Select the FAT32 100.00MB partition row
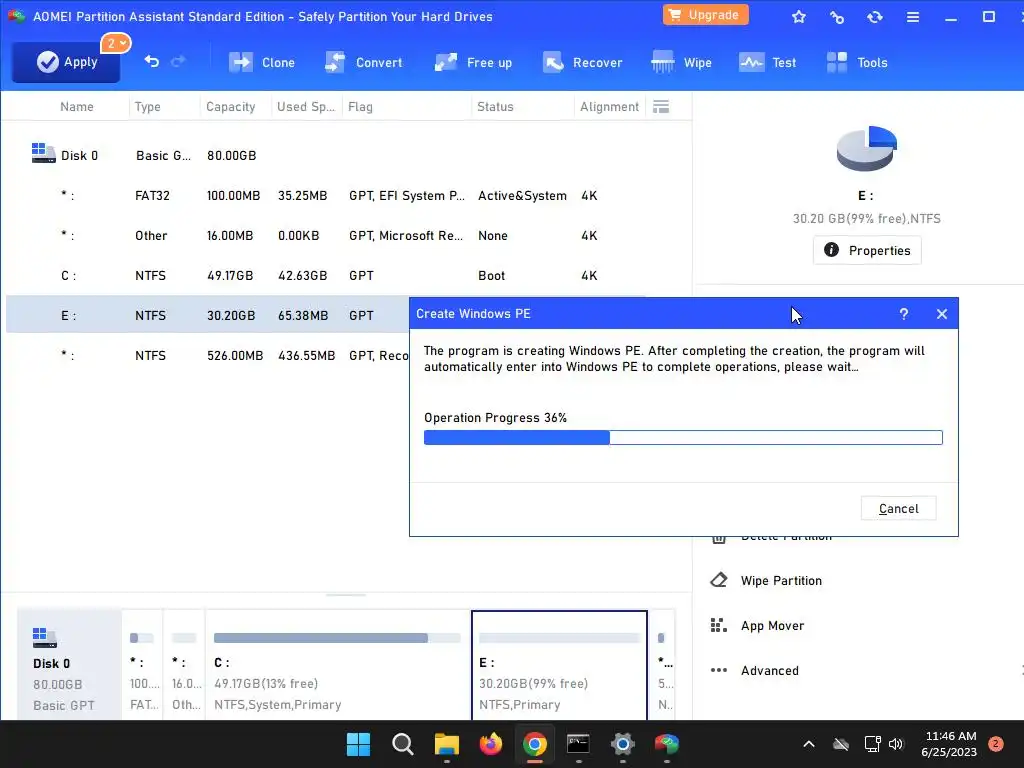This screenshot has width=1024, height=768. coord(327,196)
